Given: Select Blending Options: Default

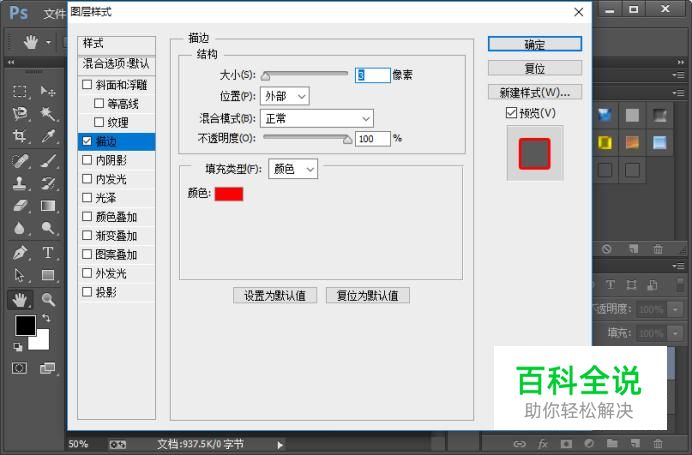Looking at the screenshot, I should pos(117,64).
